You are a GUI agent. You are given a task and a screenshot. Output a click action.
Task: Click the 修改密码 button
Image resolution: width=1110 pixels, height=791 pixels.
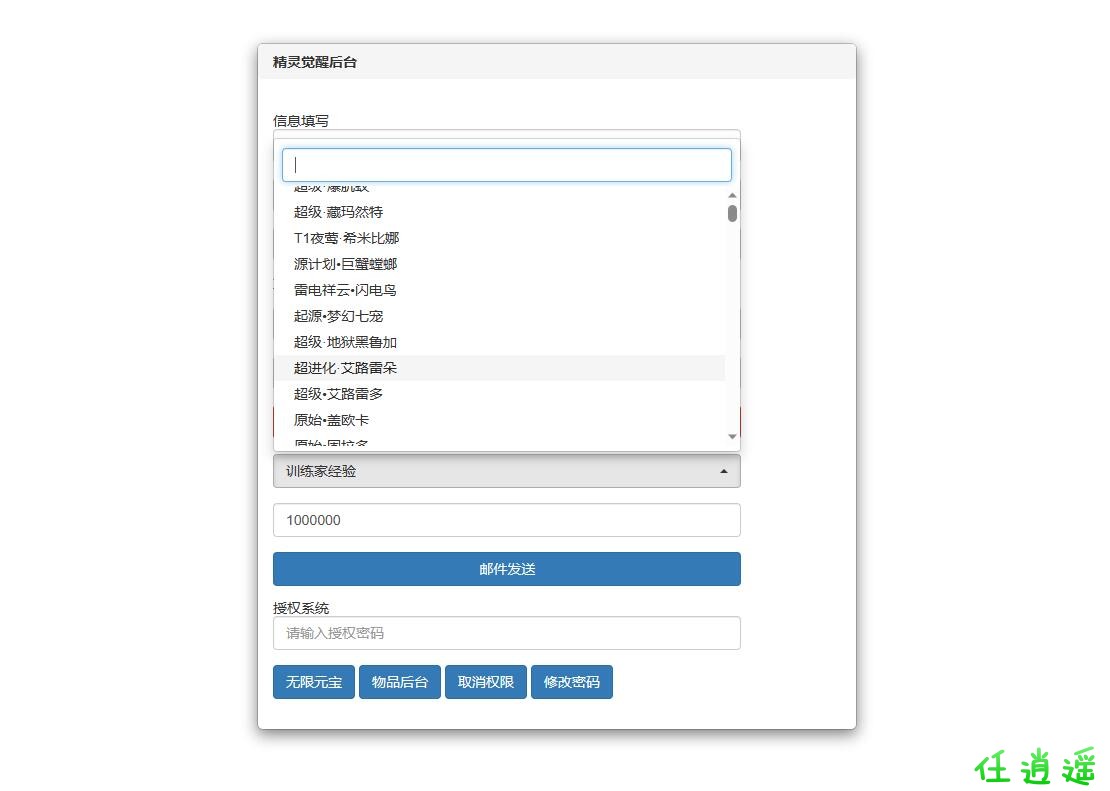(572, 682)
